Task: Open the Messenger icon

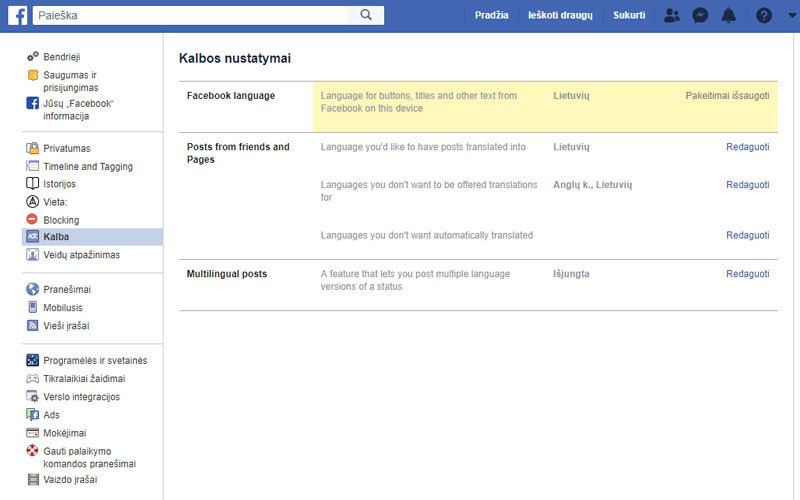Action: [700, 15]
